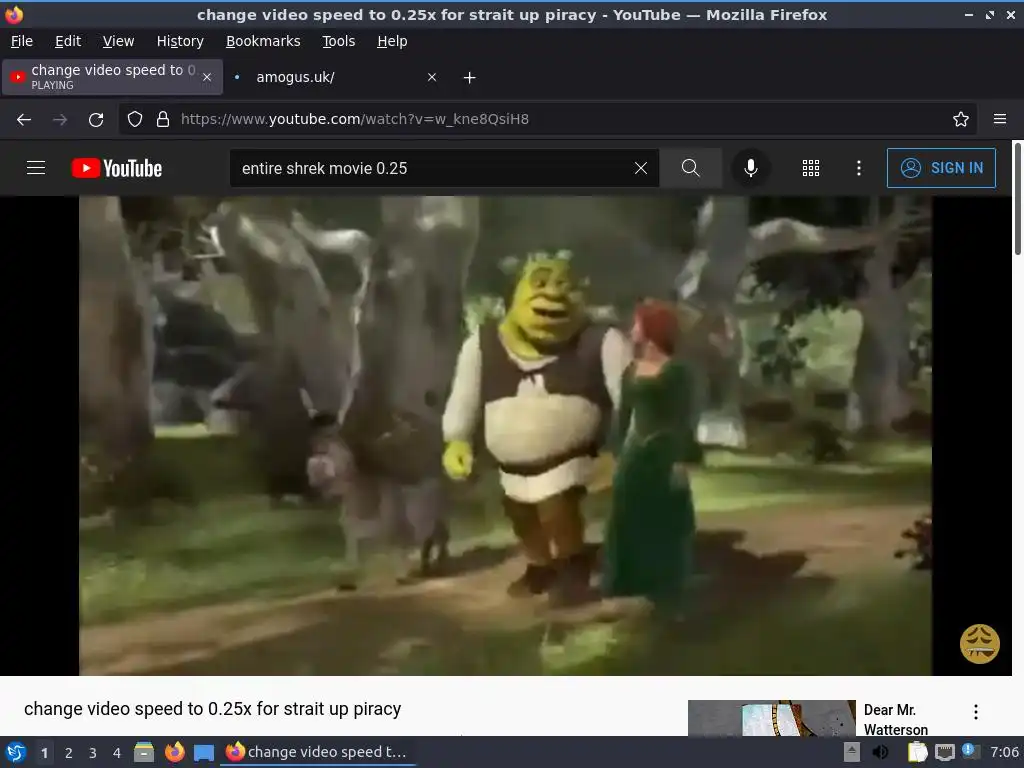The image size is (1024, 768).
Task: Launch Firefox from the taskbar quicklaunch
Action: tap(174, 752)
